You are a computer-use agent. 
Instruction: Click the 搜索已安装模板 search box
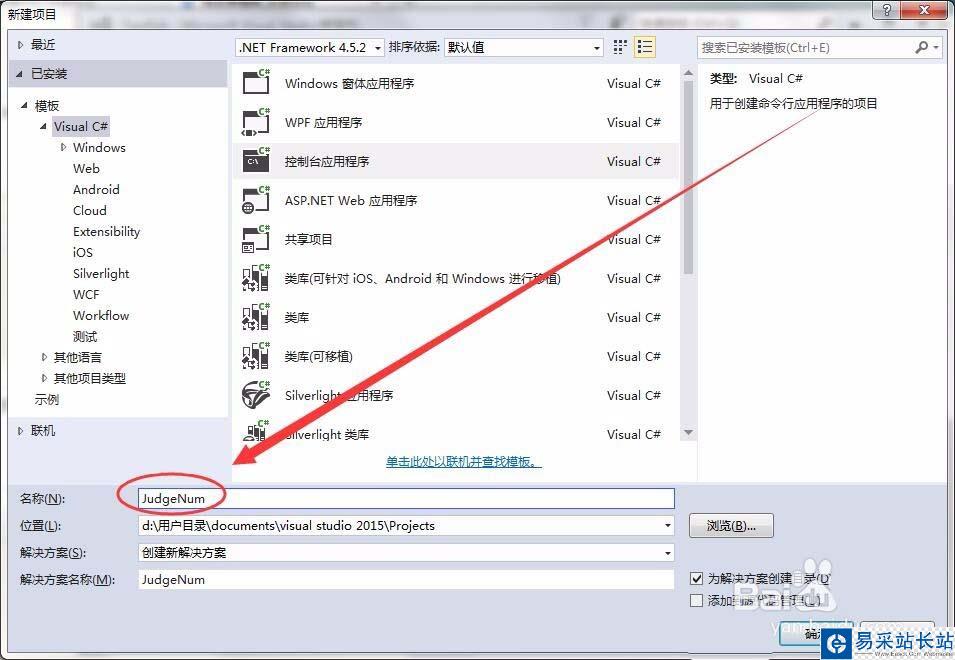pos(804,47)
